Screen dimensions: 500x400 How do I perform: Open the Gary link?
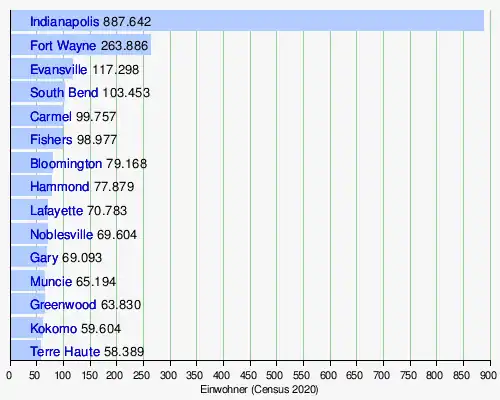[44, 258]
